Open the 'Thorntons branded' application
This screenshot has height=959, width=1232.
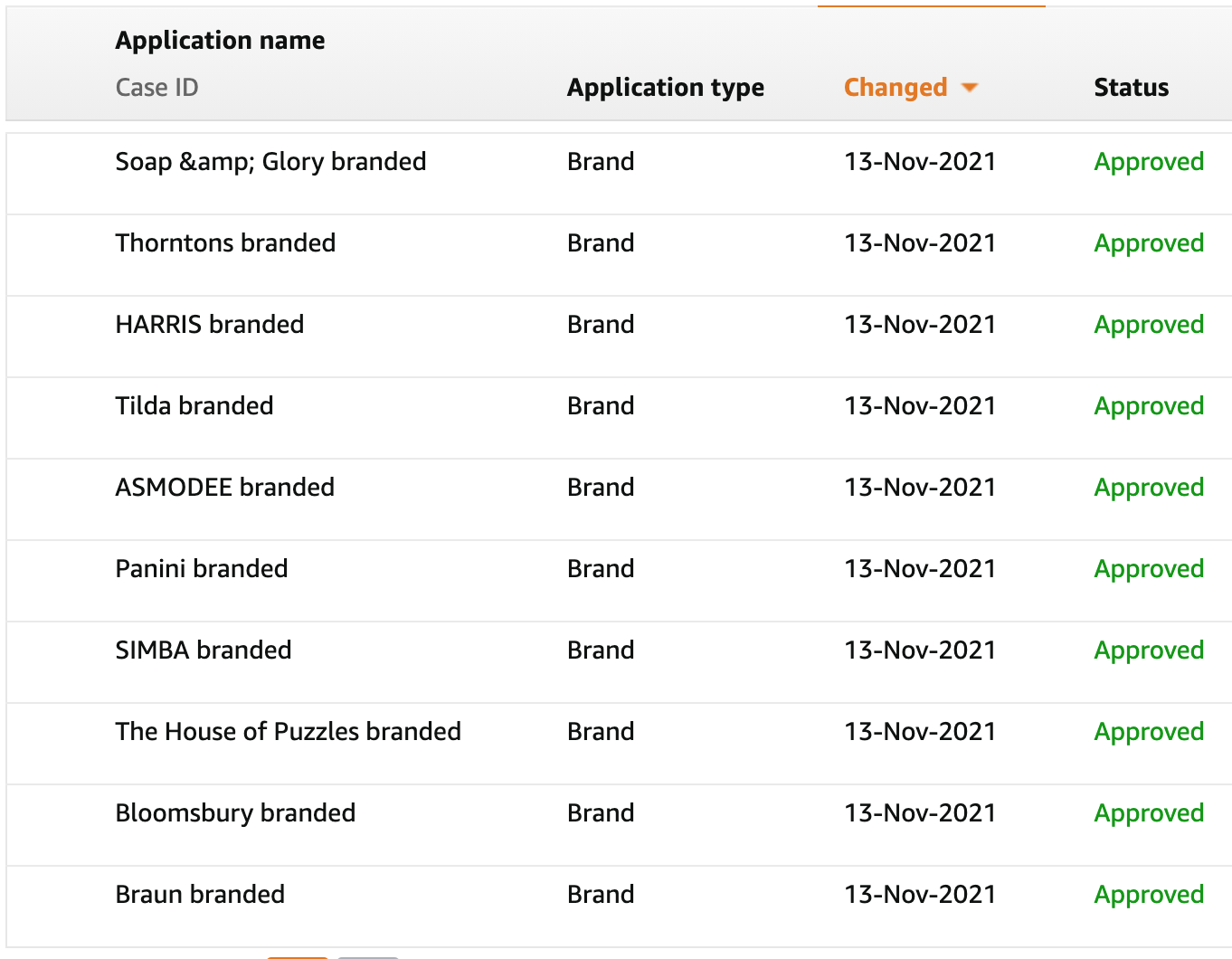[x=225, y=243]
